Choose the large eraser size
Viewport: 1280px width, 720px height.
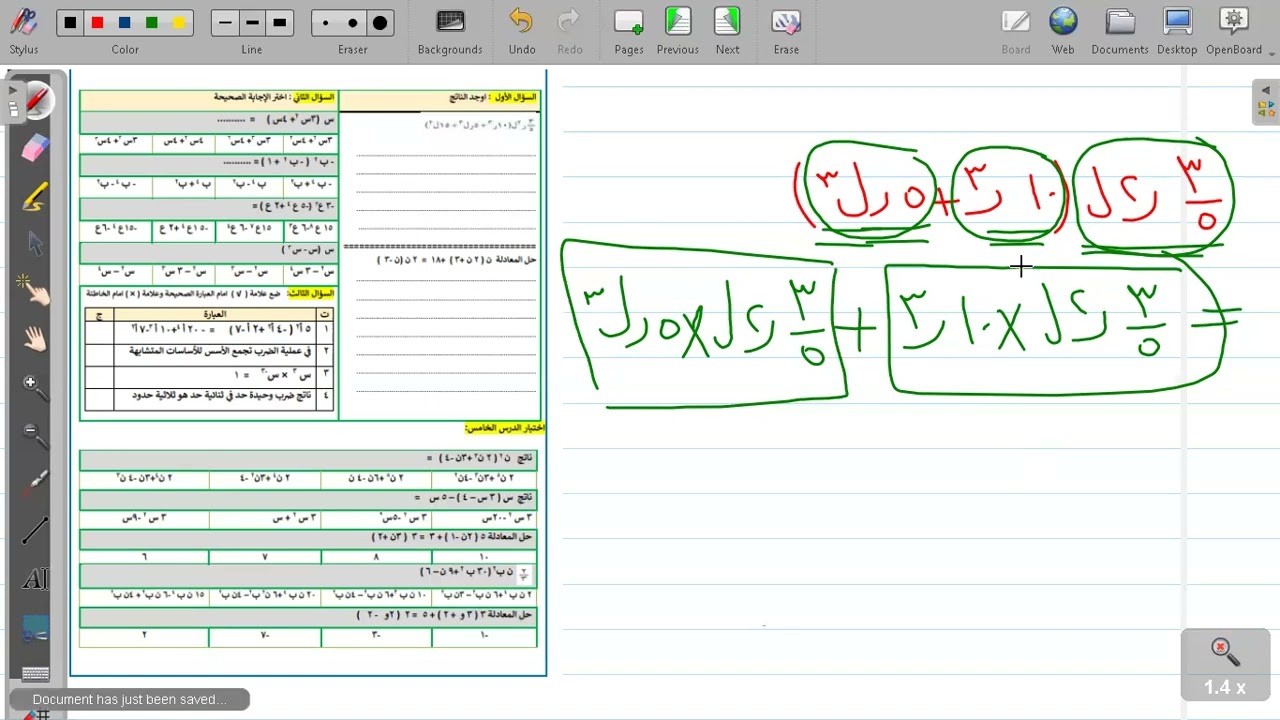click(x=380, y=23)
